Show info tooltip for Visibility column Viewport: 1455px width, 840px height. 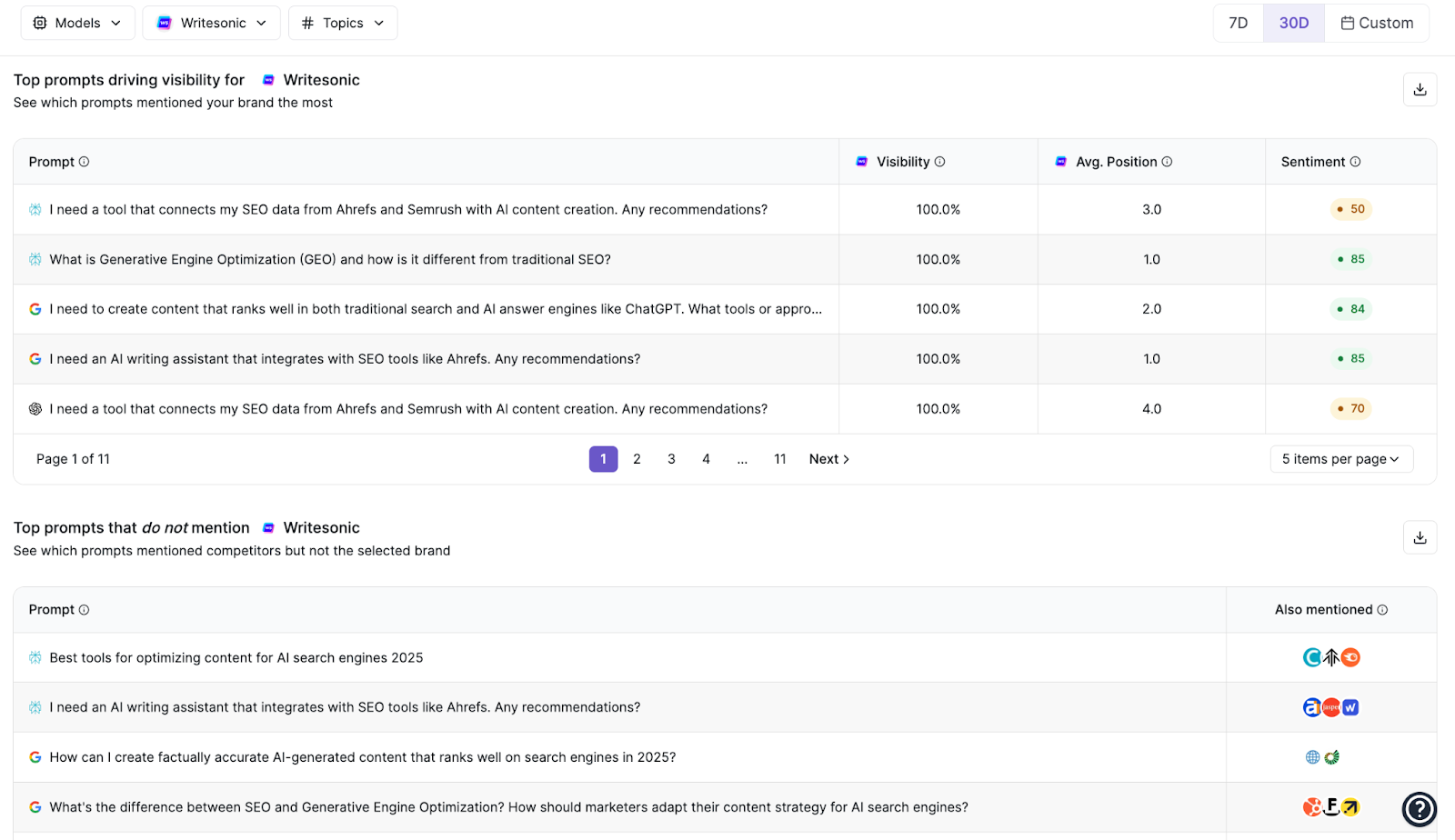(x=940, y=162)
